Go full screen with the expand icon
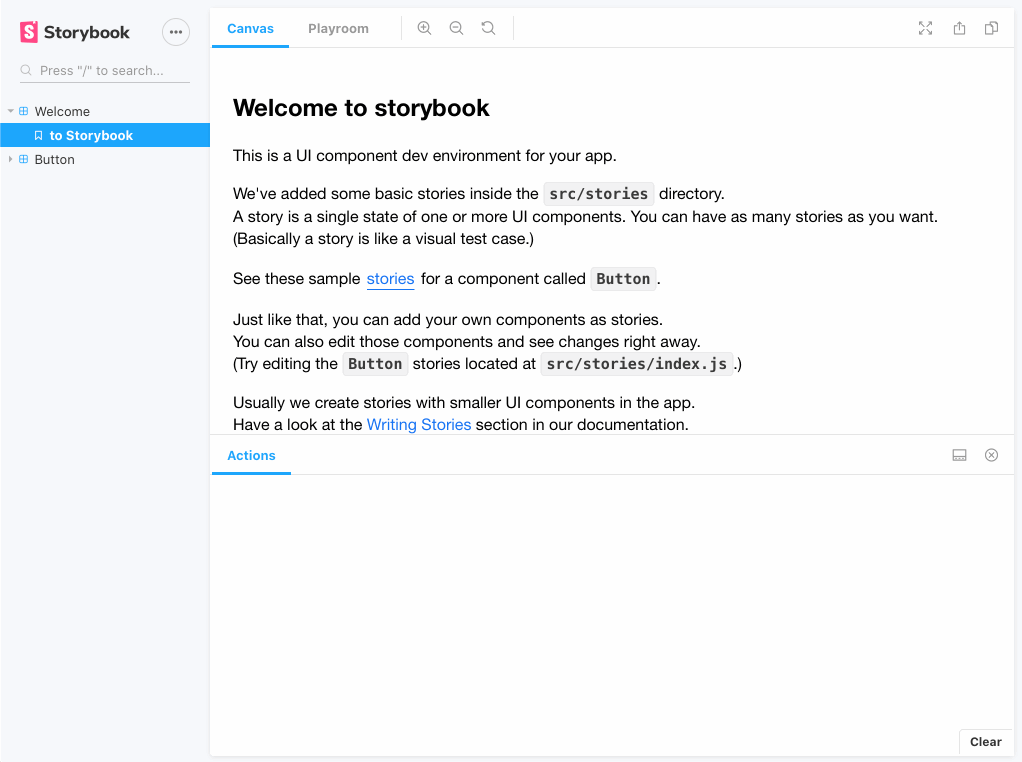Viewport: 1022px width, 762px height. click(x=926, y=28)
